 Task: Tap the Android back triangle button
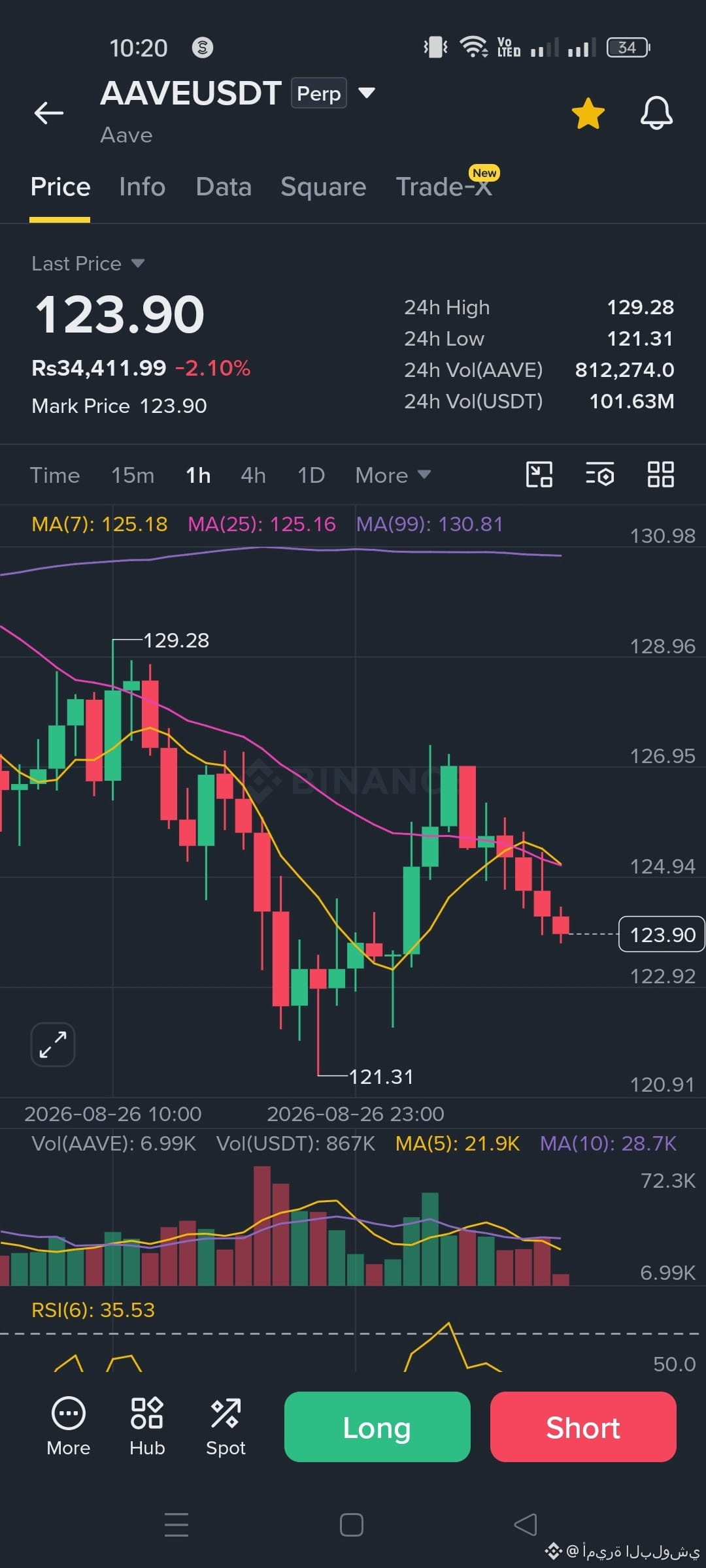pyautogui.click(x=526, y=1525)
